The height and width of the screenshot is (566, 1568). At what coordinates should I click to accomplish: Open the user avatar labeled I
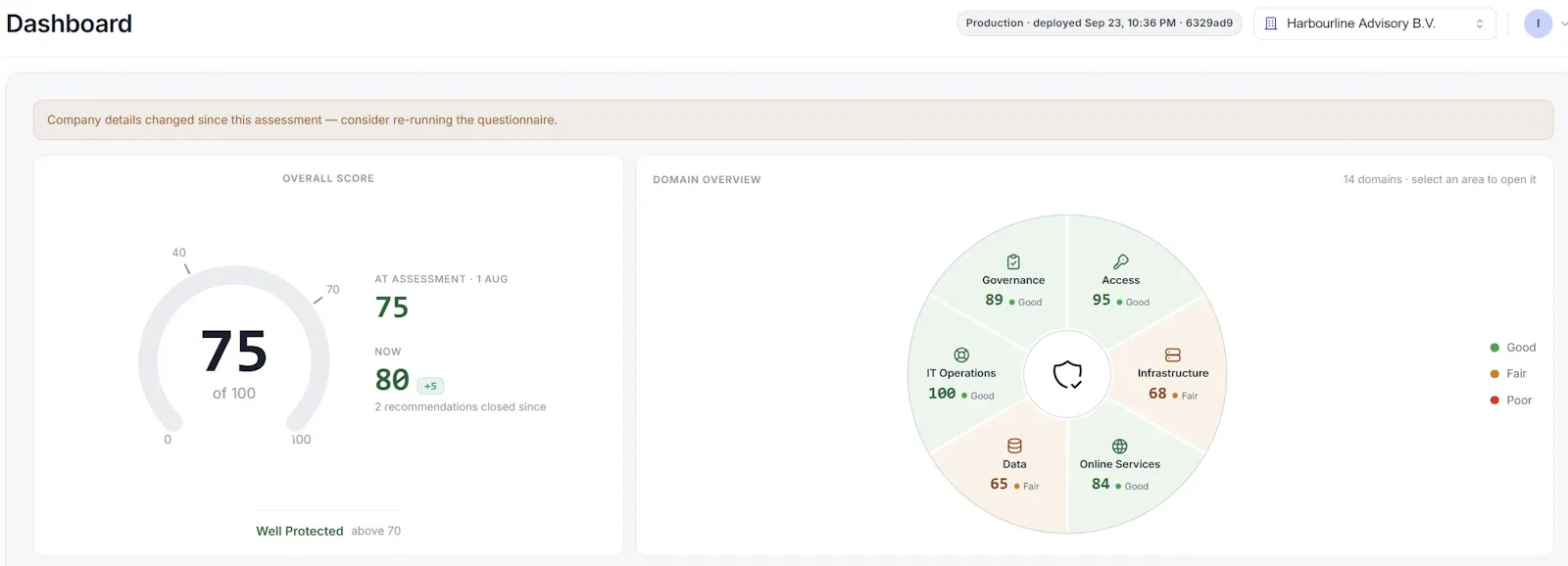tap(1538, 24)
